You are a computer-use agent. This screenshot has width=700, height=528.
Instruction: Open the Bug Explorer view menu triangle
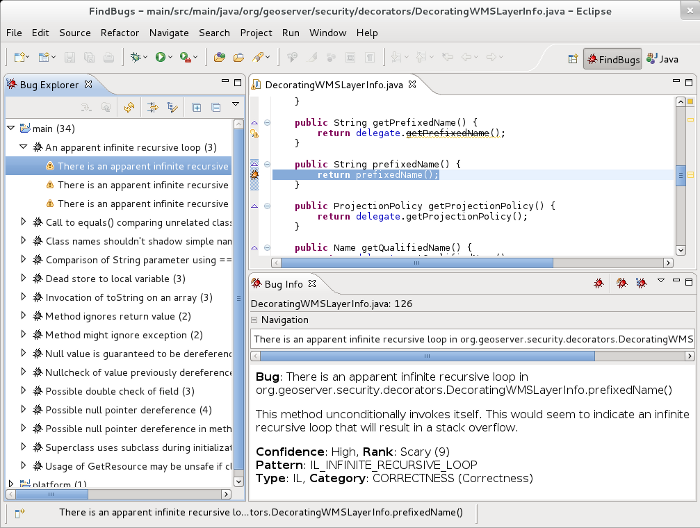[236, 104]
